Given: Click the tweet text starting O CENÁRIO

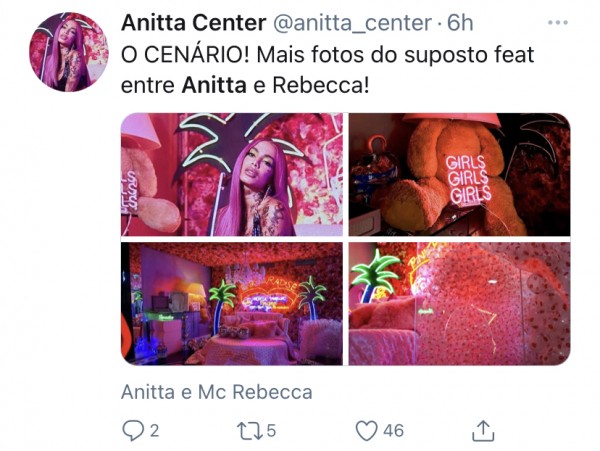Looking at the screenshot, I should (327, 70).
